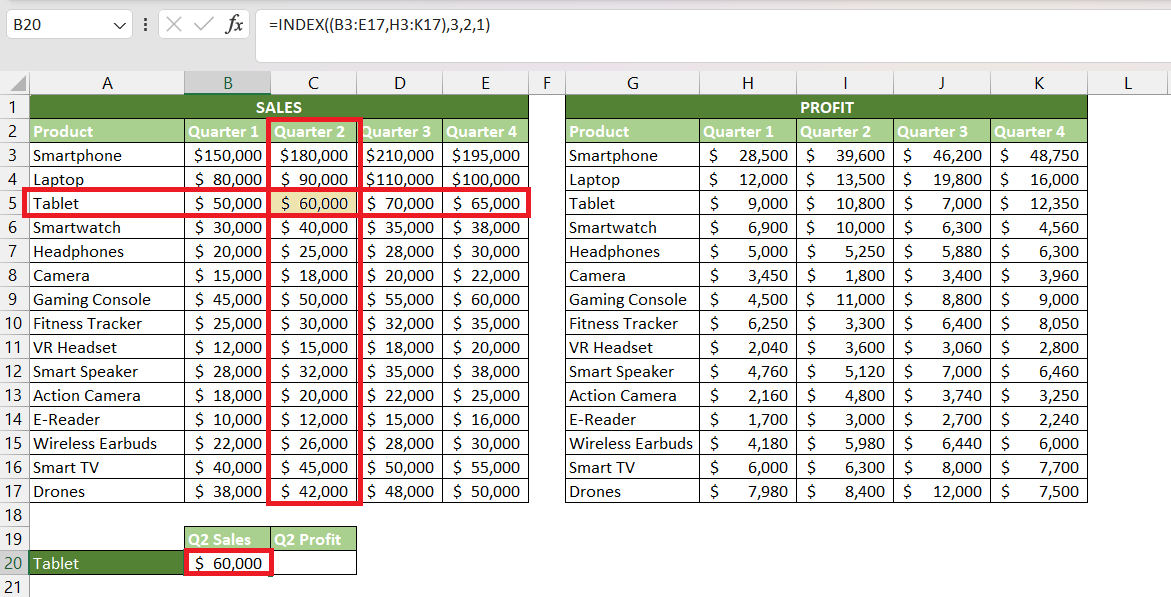The width and height of the screenshot is (1171, 597).
Task: Open the Name Box dropdown arrow
Action: tap(119, 25)
